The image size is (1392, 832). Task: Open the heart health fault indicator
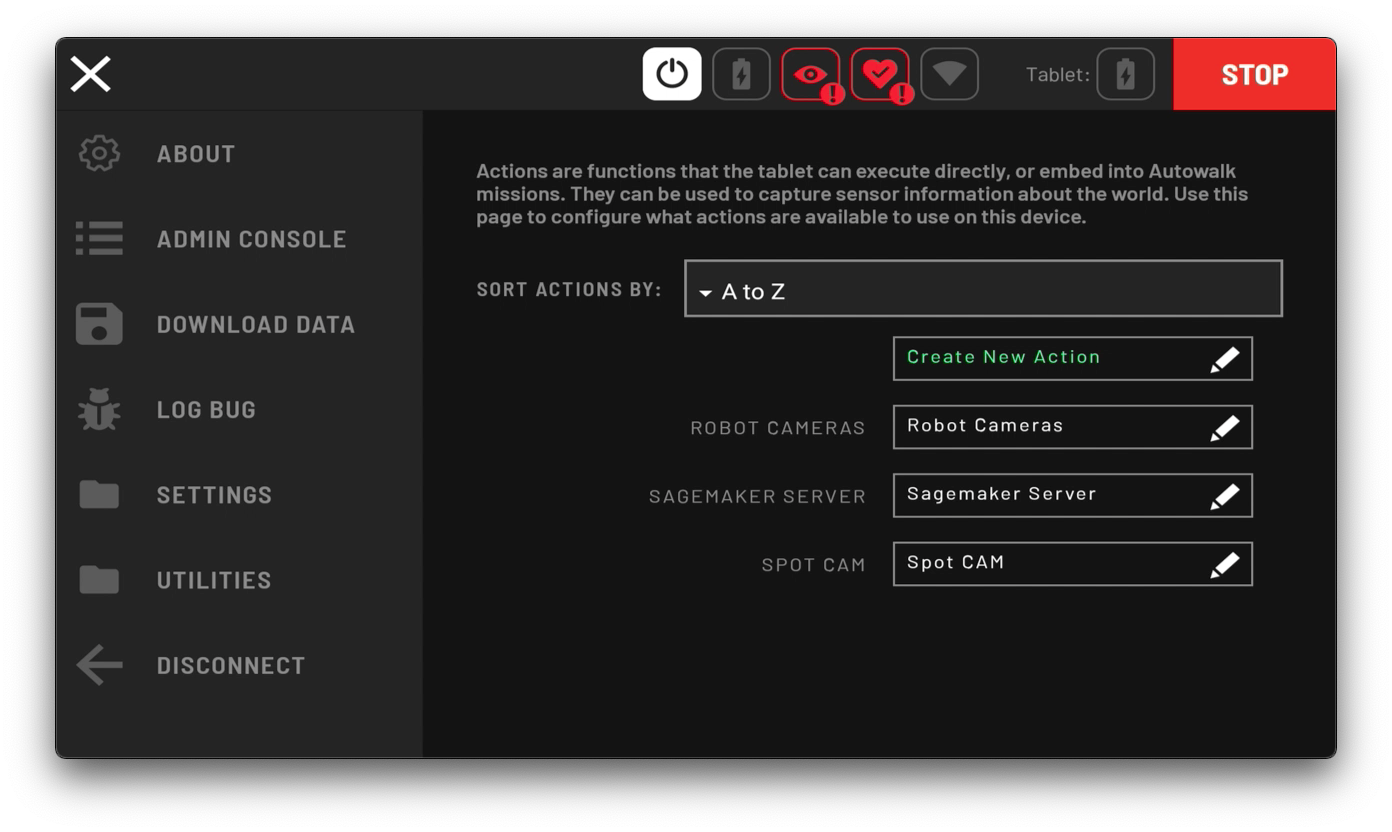click(881, 74)
